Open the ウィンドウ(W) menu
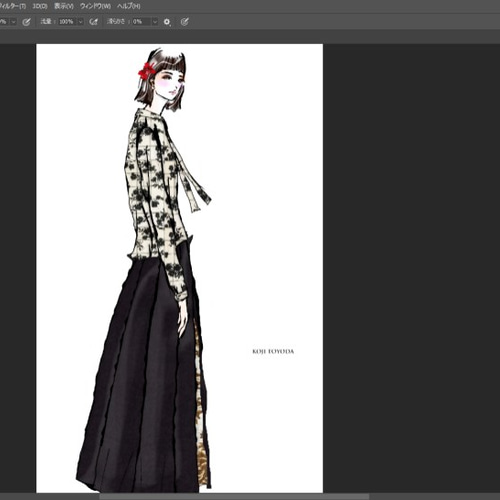The image size is (500, 500). point(95,6)
